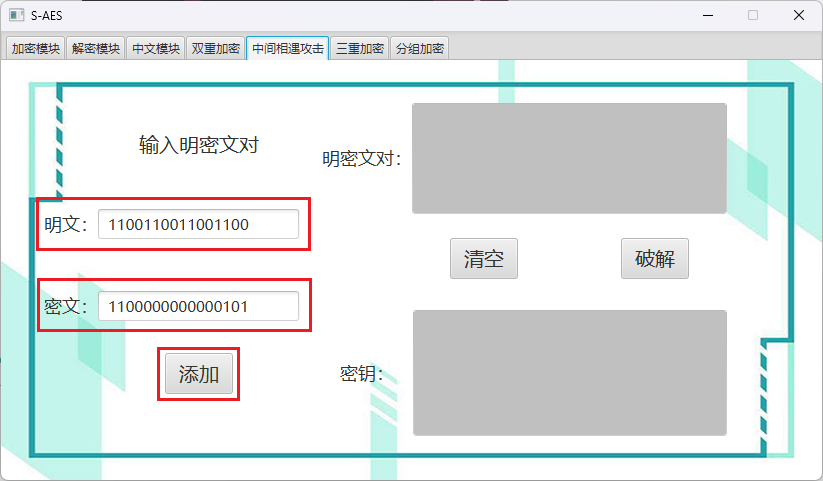Click inside the 明密文对 output area
The width and height of the screenshot is (823, 481).
[569, 158]
